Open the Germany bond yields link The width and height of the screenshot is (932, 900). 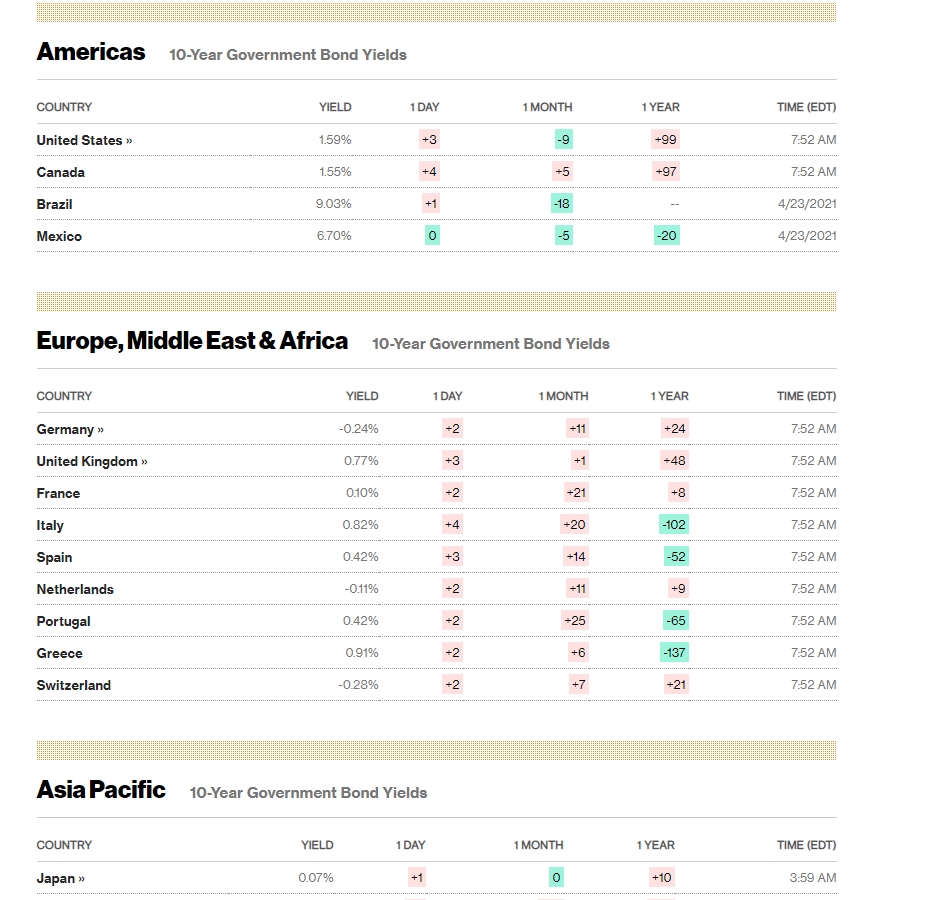[x=70, y=429]
